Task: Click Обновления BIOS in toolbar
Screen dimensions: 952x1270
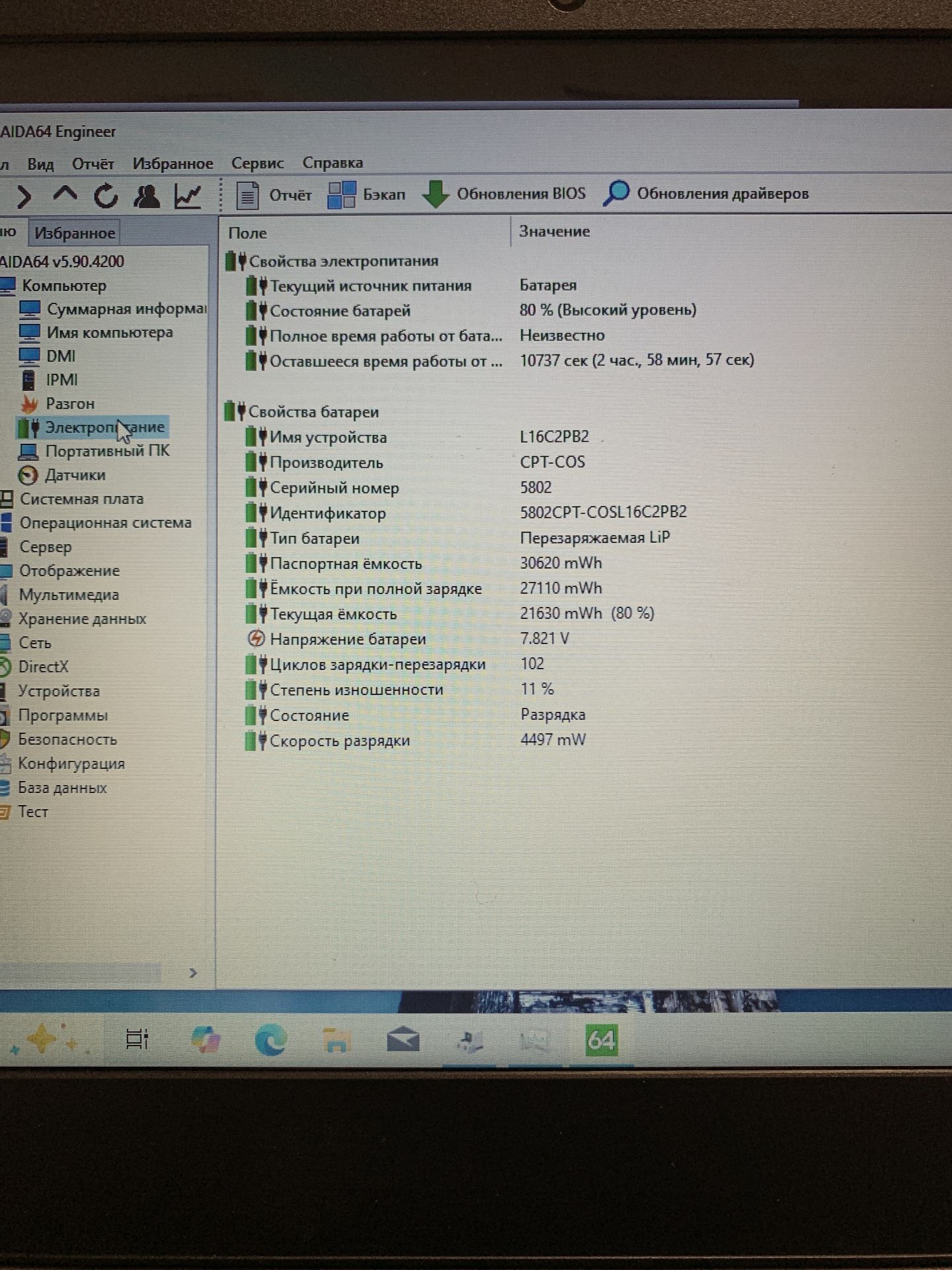Action: pos(504,194)
